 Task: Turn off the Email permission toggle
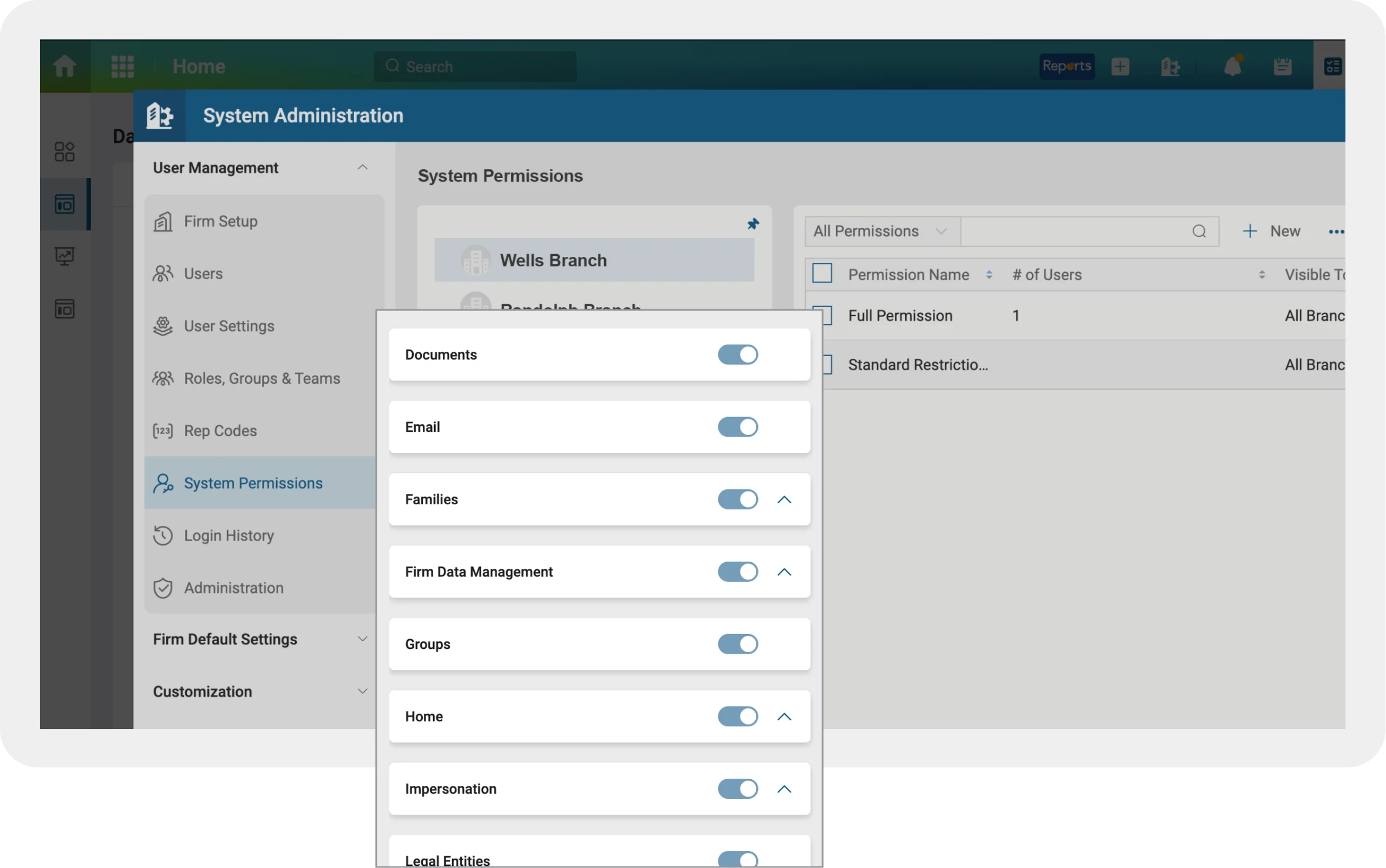pyautogui.click(x=738, y=426)
